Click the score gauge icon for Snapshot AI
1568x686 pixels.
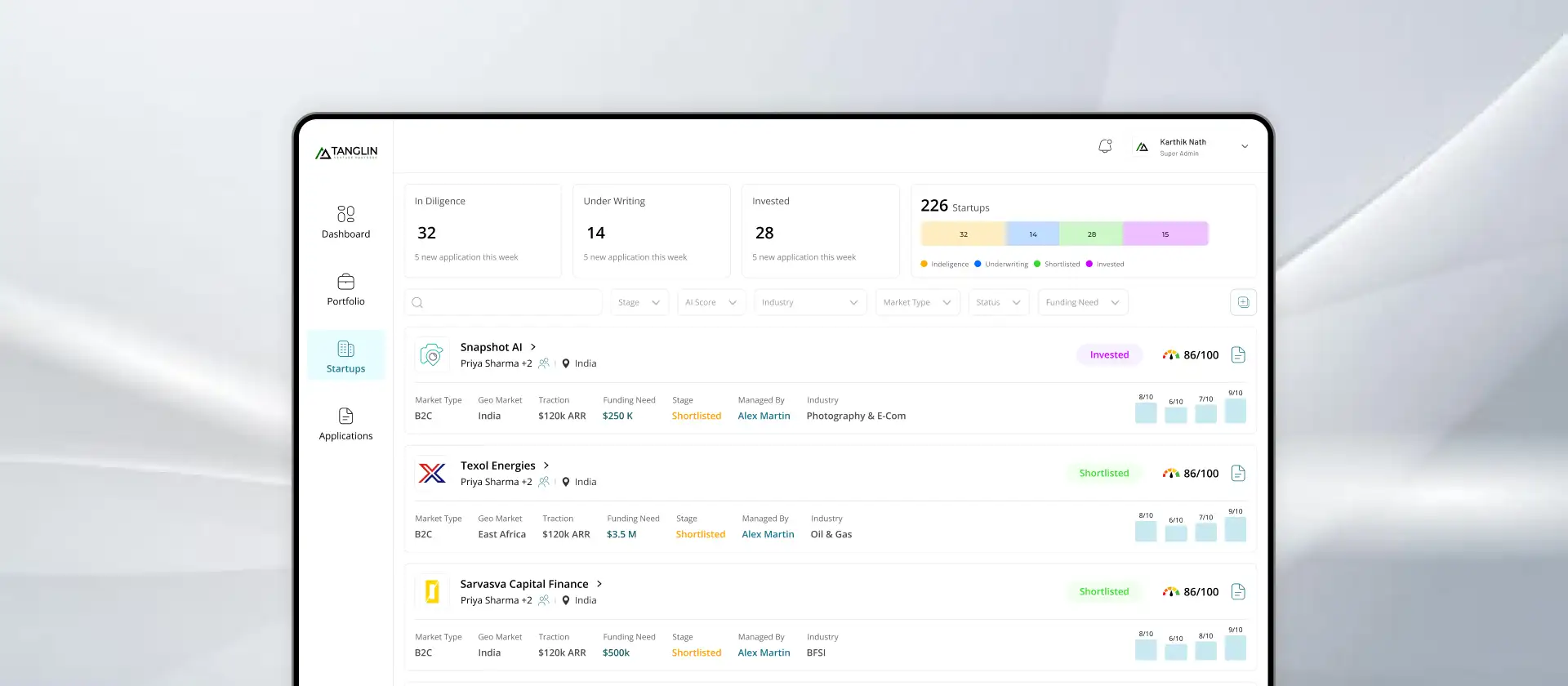(x=1171, y=354)
